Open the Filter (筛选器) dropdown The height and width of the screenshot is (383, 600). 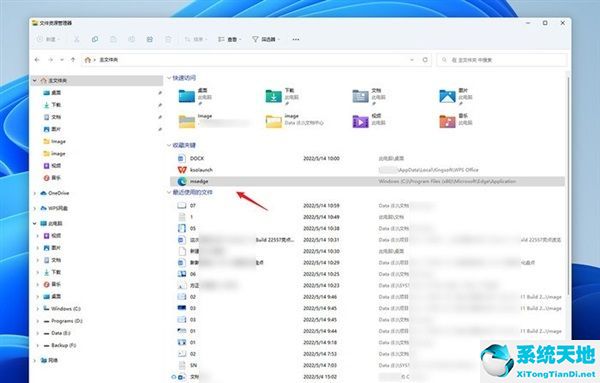click(x=266, y=39)
